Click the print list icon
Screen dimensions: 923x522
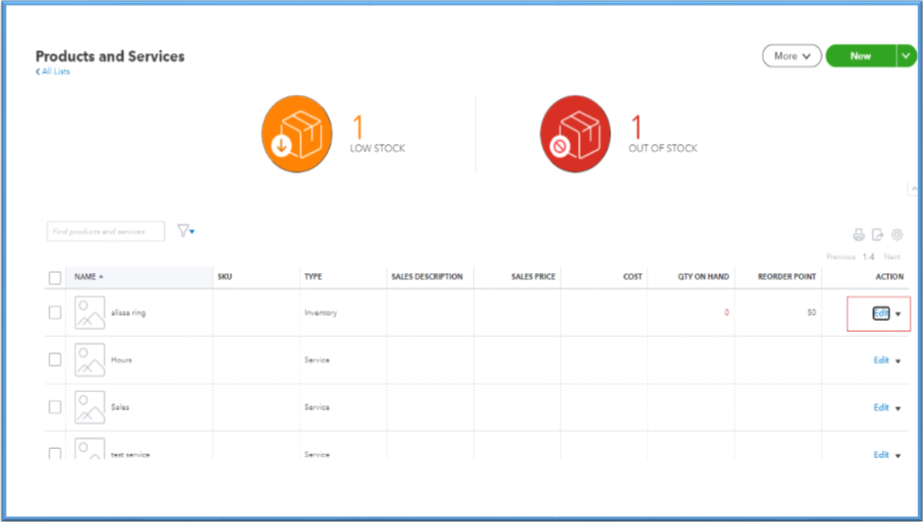859,235
